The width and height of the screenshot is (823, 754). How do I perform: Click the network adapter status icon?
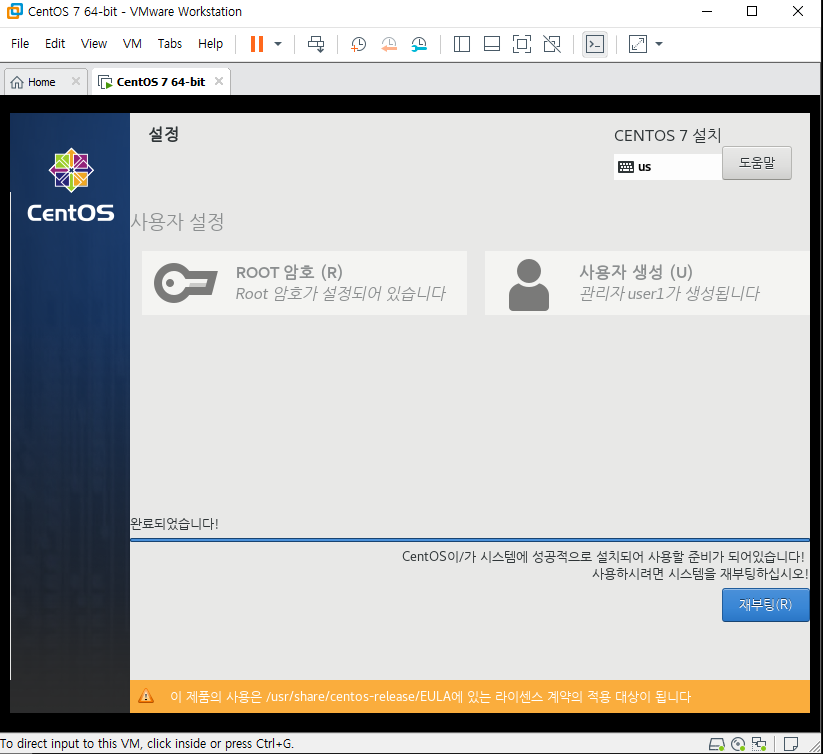759,744
